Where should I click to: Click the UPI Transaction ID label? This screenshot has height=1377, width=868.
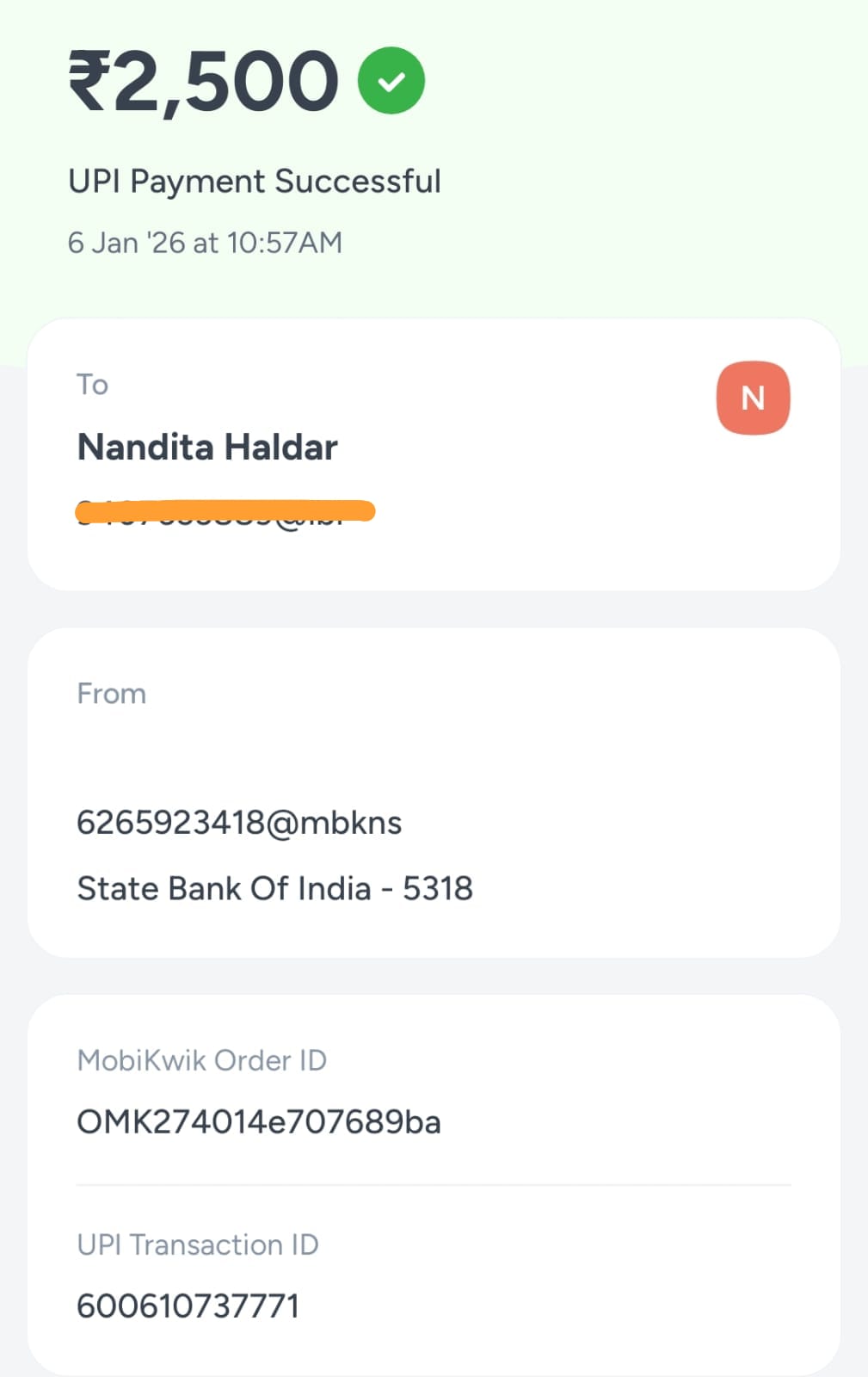pos(198,1244)
